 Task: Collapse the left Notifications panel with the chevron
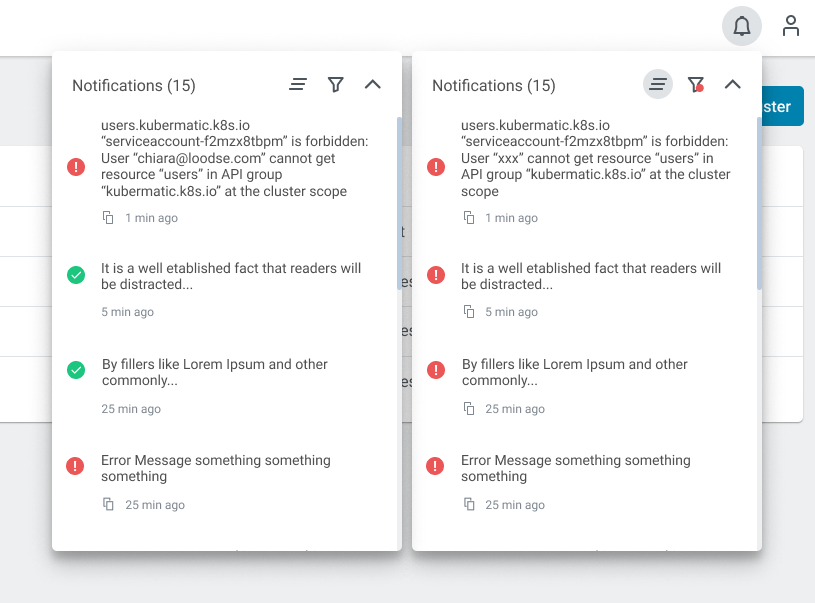373,85
